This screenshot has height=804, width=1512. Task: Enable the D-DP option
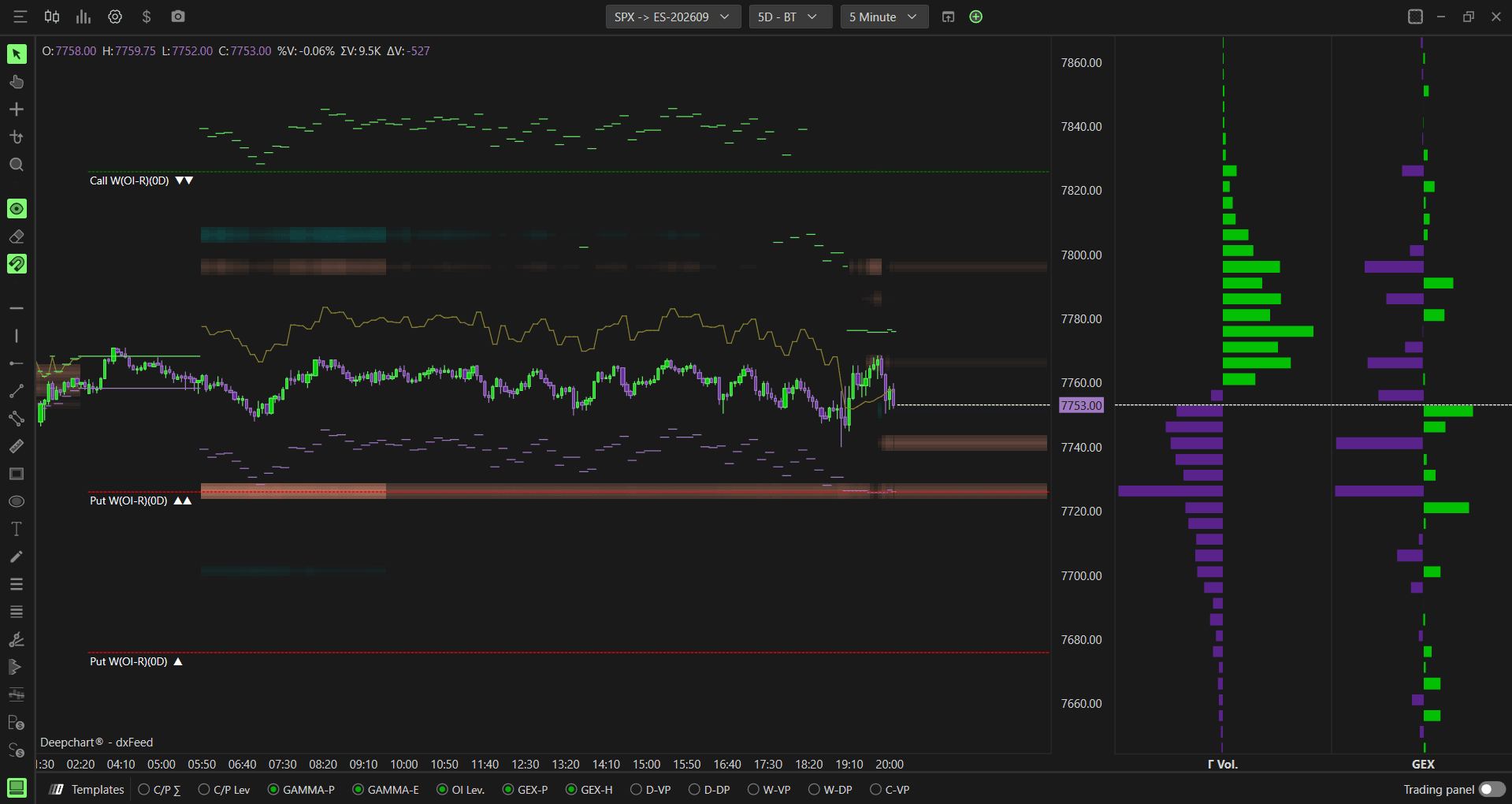pyautogui.click(x=709, y=789)
